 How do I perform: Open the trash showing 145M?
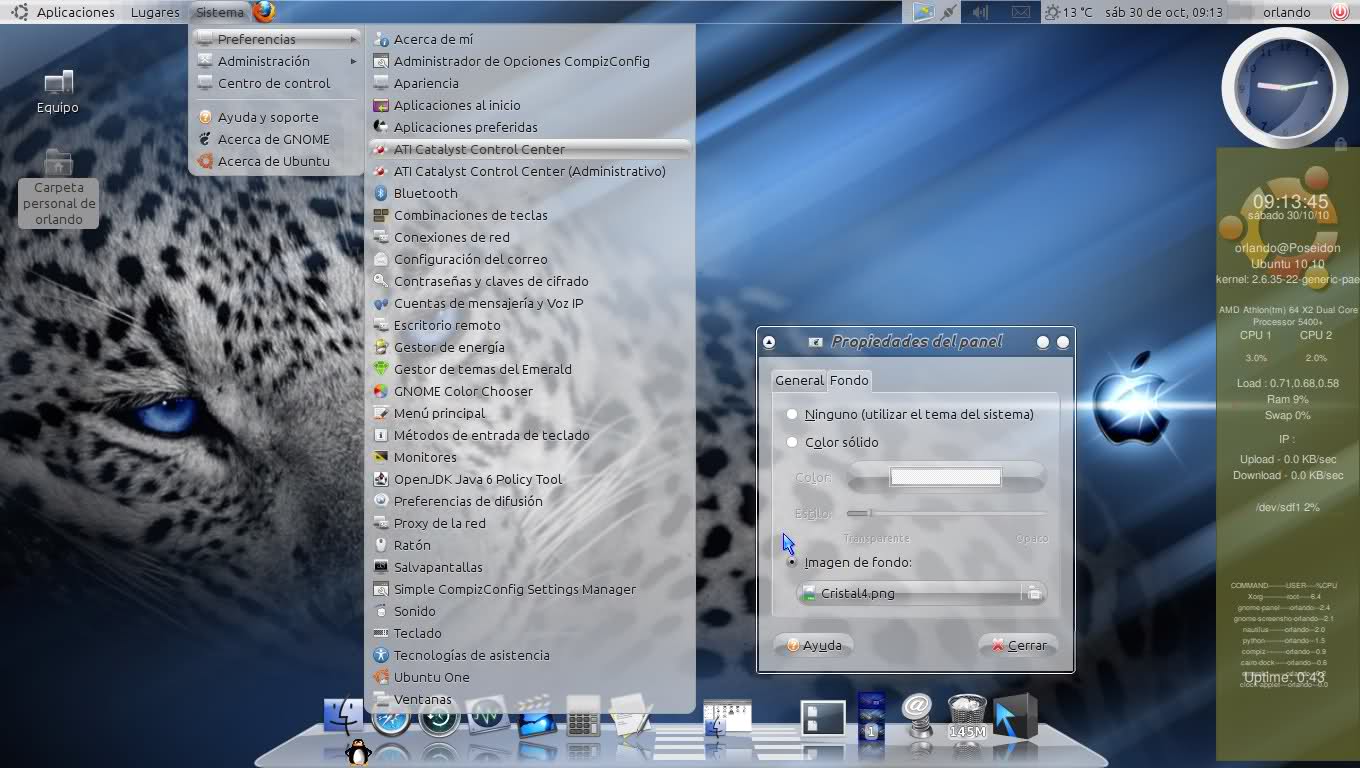[967, 717]
